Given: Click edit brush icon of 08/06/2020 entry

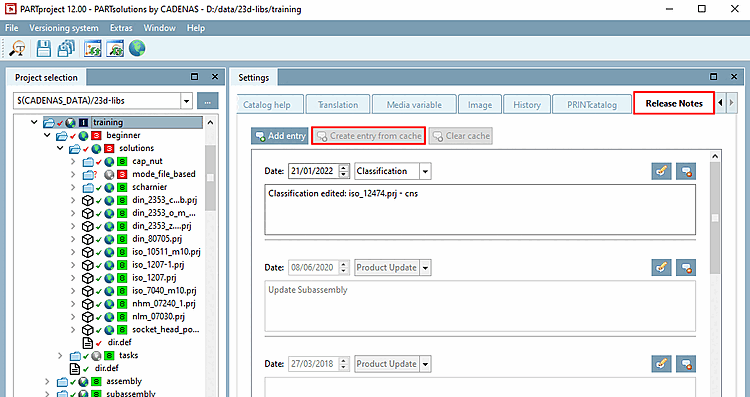Looking at the screenshot, I should coord(662,267).
